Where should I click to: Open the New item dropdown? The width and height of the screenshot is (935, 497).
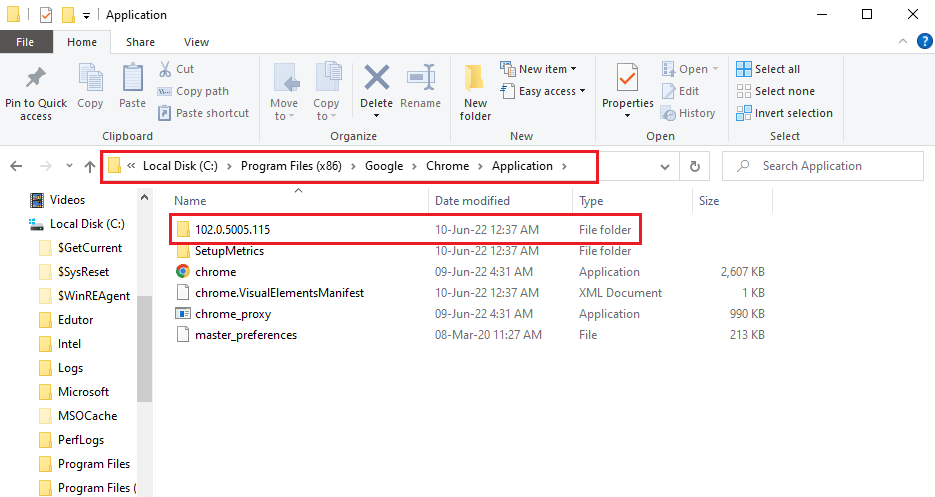(x=538, y=69)
